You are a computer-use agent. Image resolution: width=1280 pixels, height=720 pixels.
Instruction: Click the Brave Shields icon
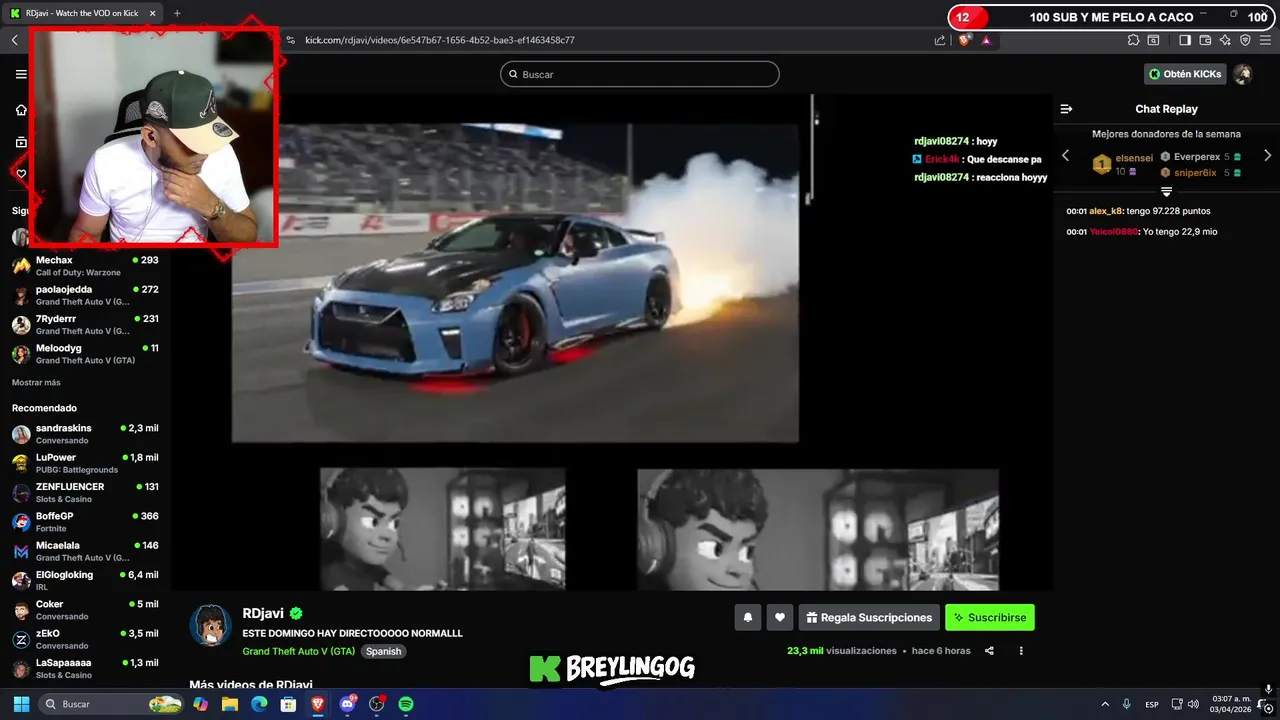point(964,40)
